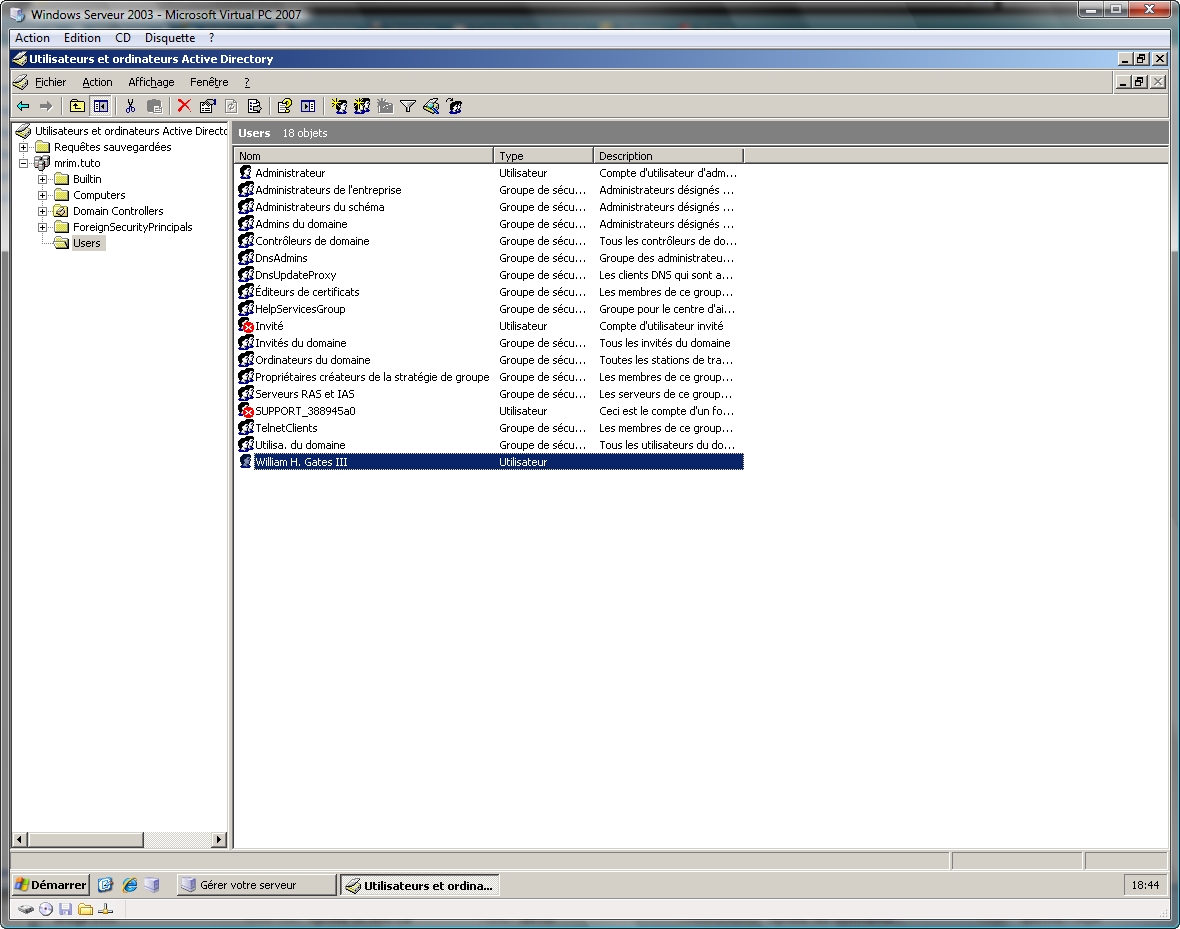The height and width of the screenshot is (929, 1180).
Task: Click the Forward arrow in the toolbar
Action: 46,106
